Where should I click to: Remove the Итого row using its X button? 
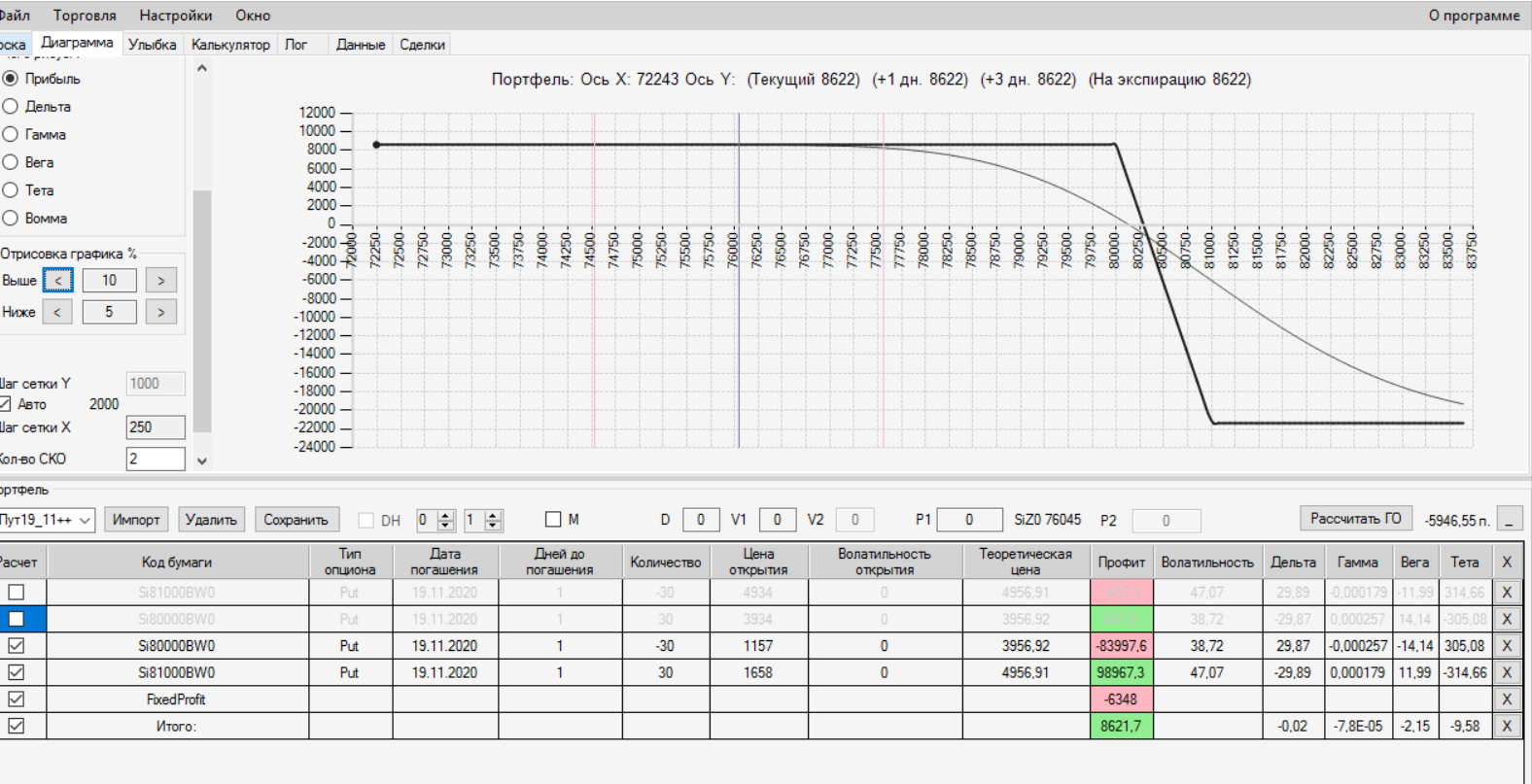tap(1507, 726)
